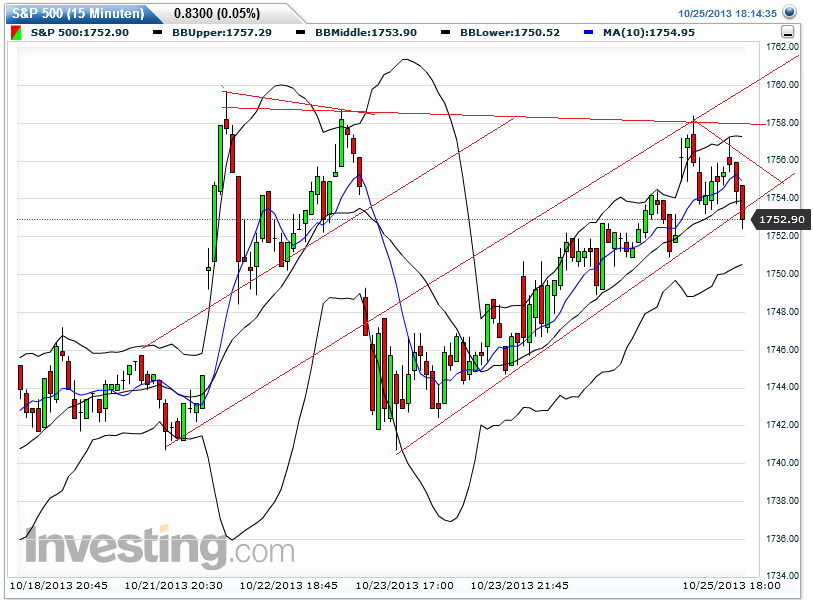
Task: Click the circular icon beside the timestamp
Action: [x=789, y=13]
